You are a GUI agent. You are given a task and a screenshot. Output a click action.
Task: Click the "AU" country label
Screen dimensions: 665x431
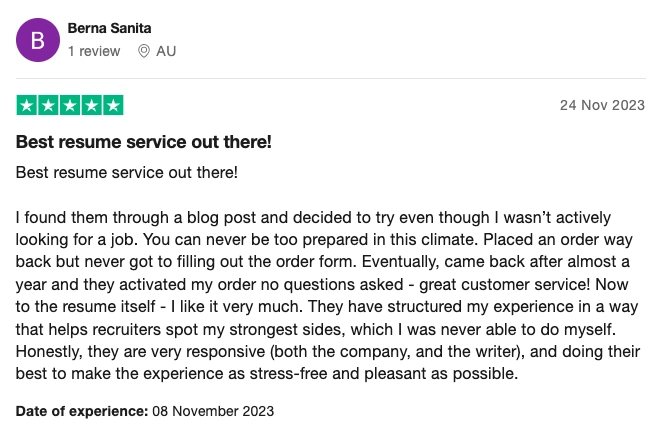pyautogui.click(x=166, y=50)
